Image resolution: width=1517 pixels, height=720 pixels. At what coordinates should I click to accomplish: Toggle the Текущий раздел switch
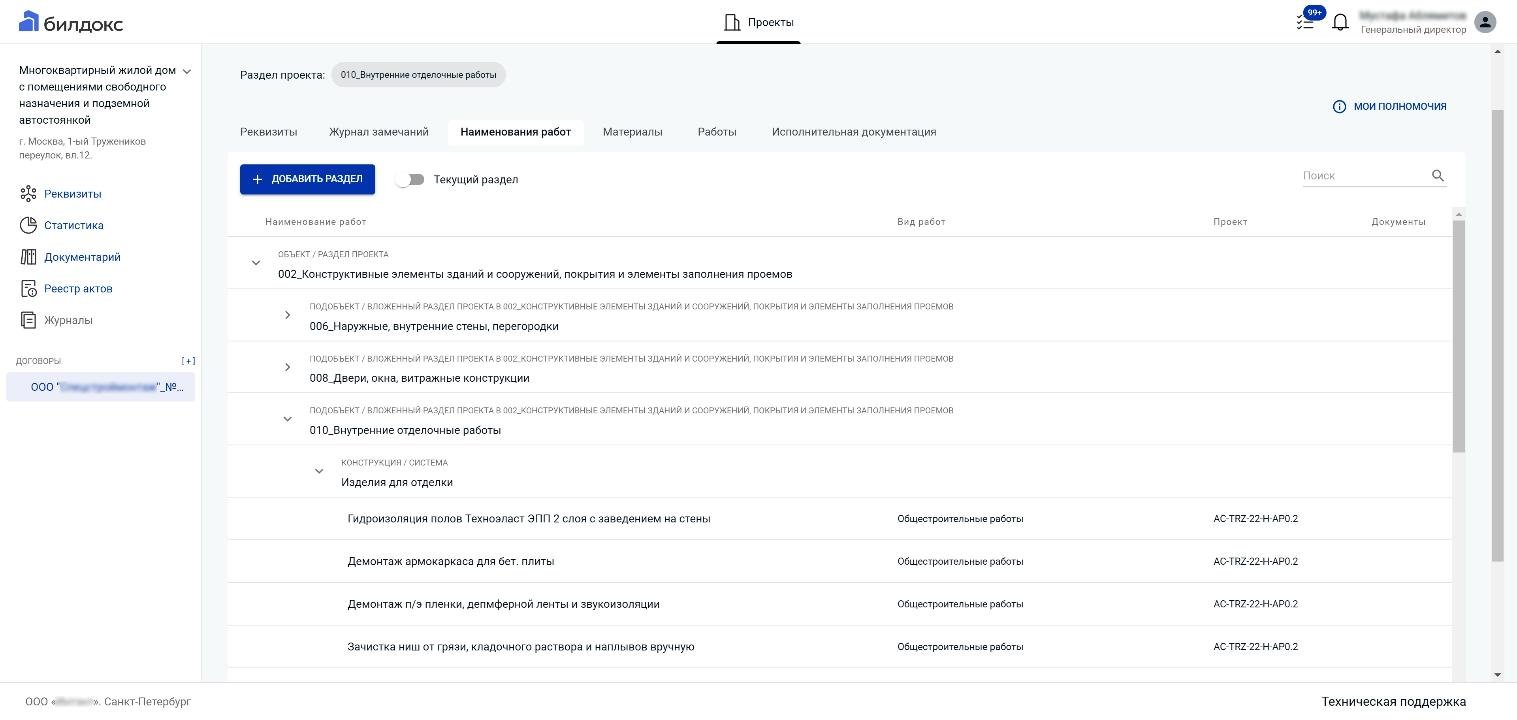(410, 180)
